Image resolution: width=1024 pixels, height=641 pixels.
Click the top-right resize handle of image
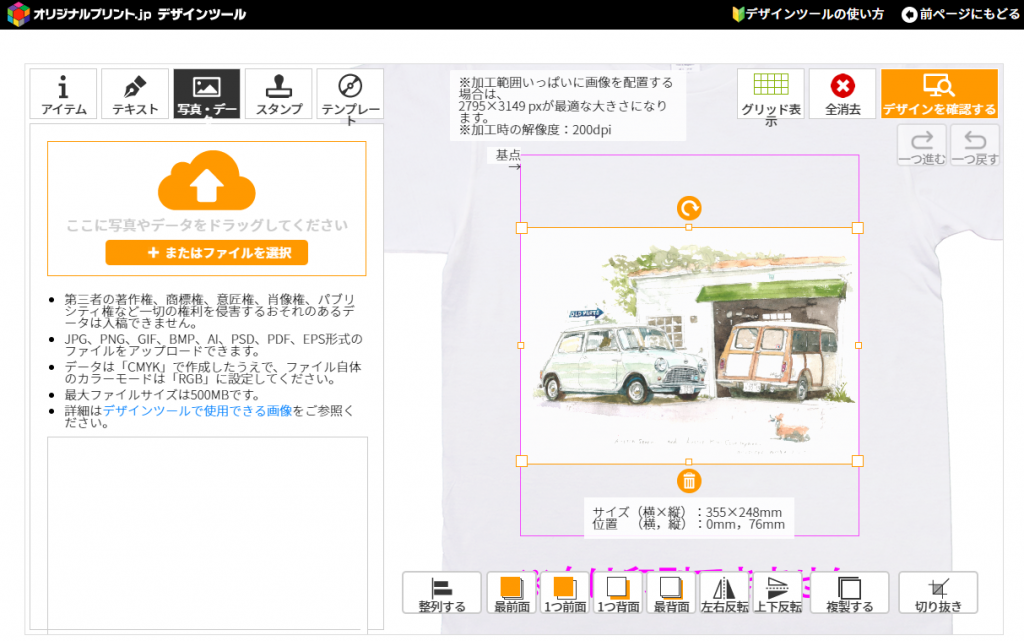click(x=857, y=228)
